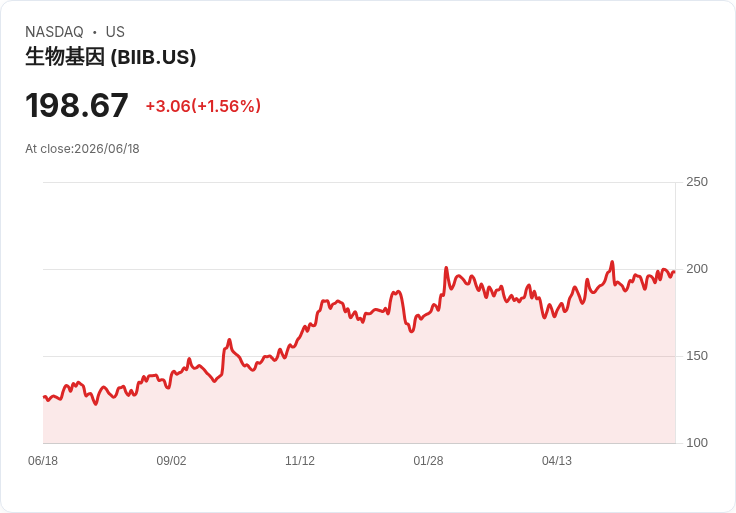Click the NASDAQ exchange label
Screen dimensions: 736x513
(54, 32)
